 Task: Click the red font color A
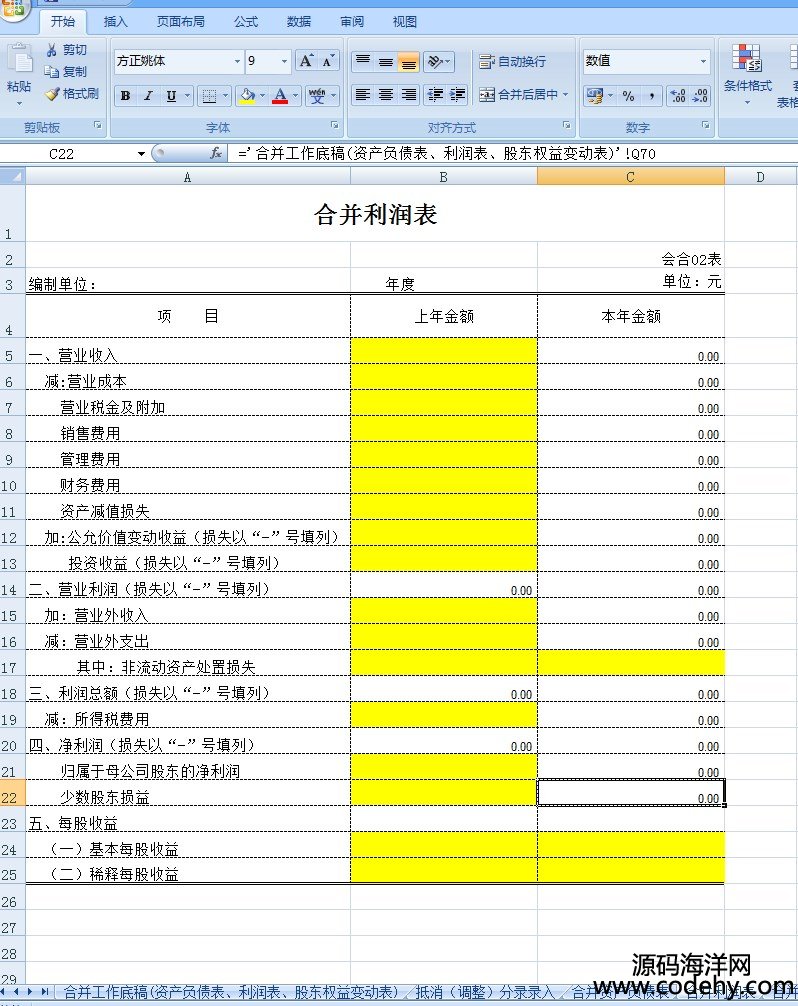(280, 96)
